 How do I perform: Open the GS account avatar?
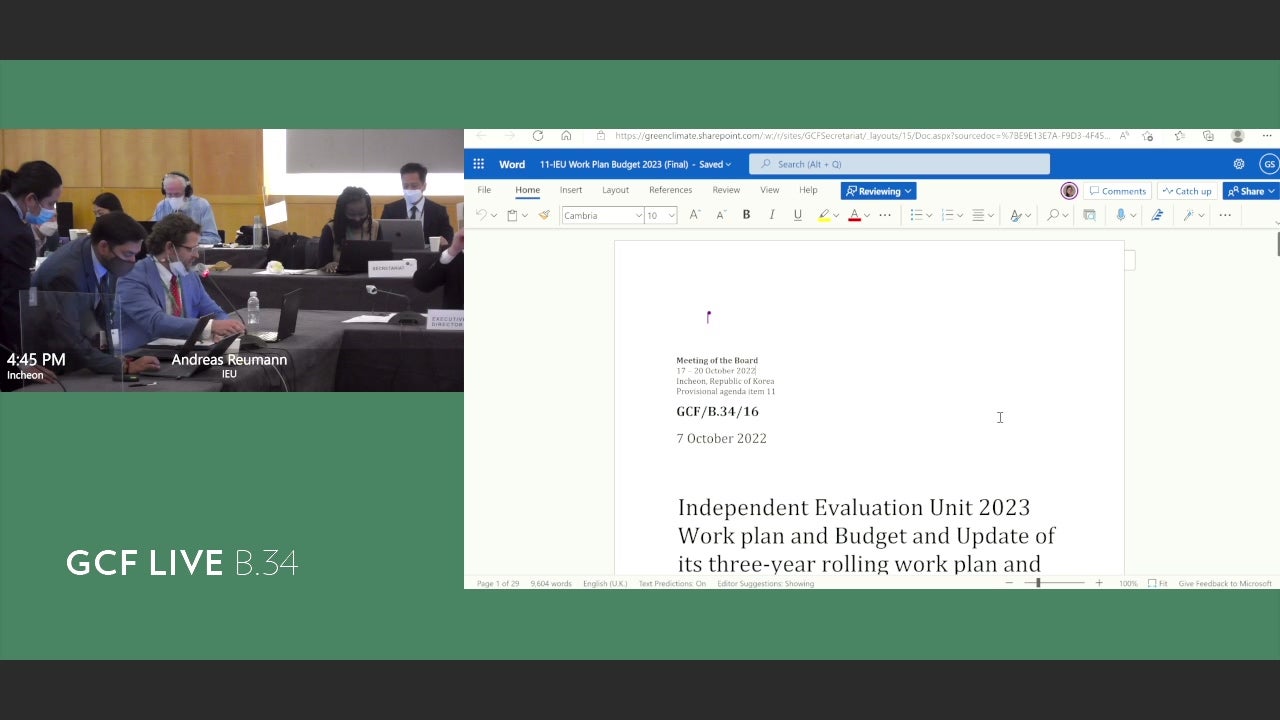pyautogui.click(x=1269, y=164)
